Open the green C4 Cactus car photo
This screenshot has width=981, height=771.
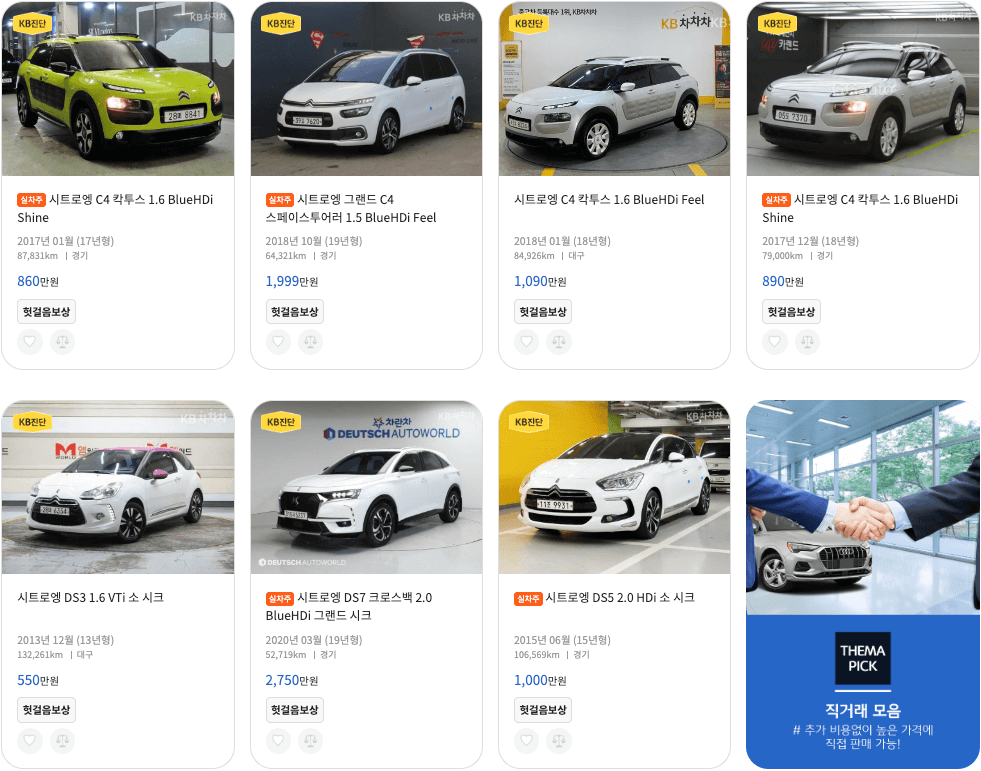[x=118, y=88]
